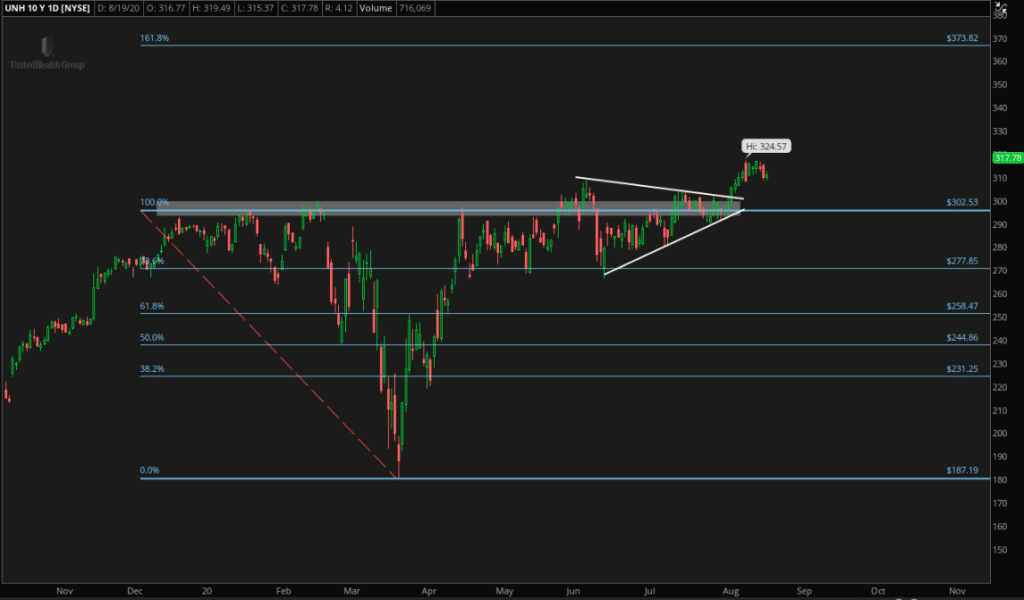Click the $187.19 Fibonacci price label
Viewport: 1024px width, 600px height.
[962, 470]
